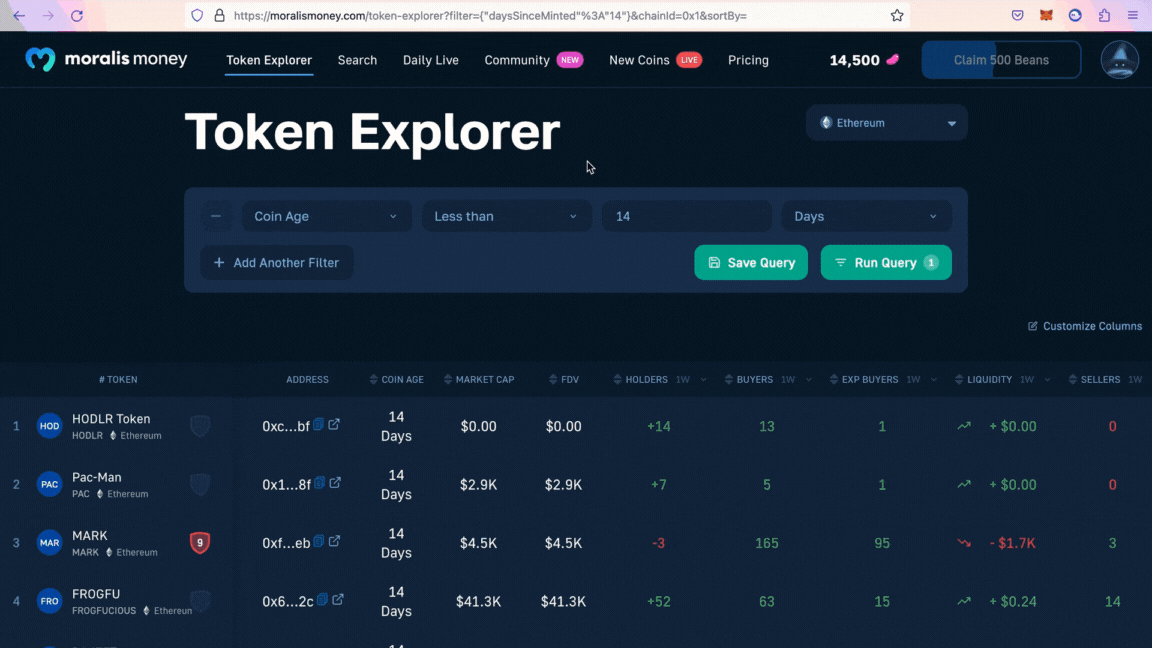Viewport: 1152px width, 648px height.
Task: Click Save Query button
Action: click(751, 262)
